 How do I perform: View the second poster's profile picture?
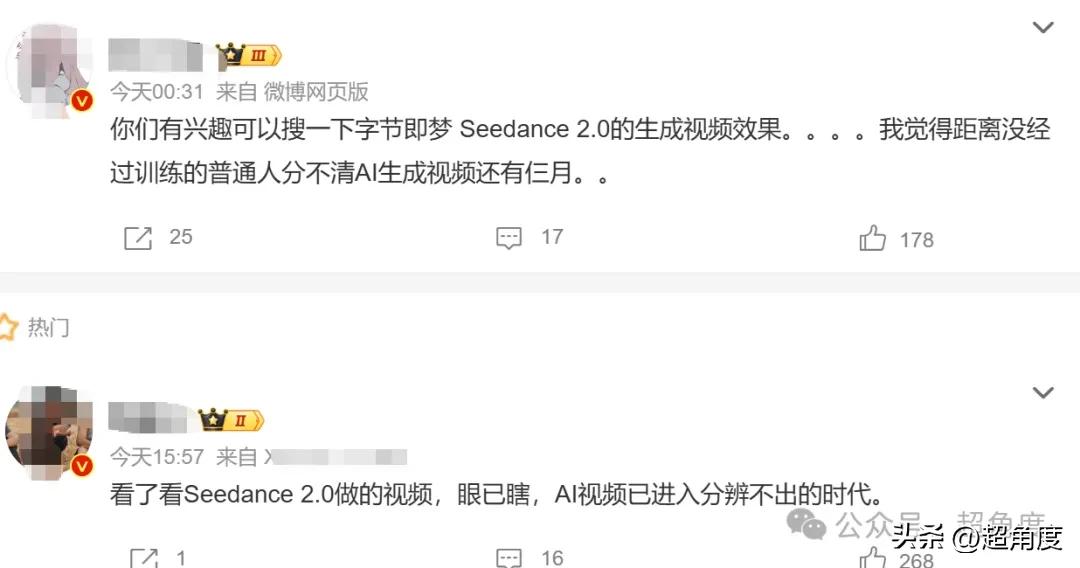pyautogui.click(x=47, y=432)
